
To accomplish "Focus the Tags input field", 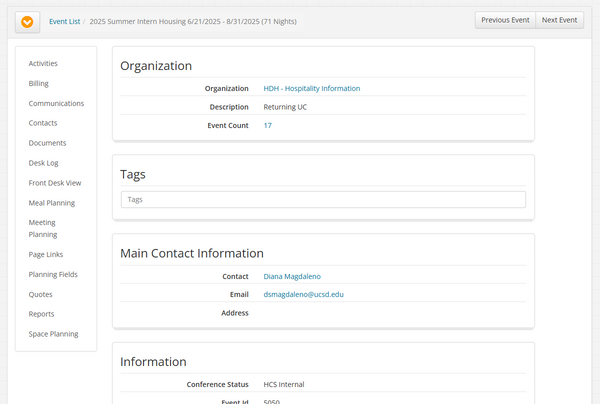I will [x=323, y=200].
